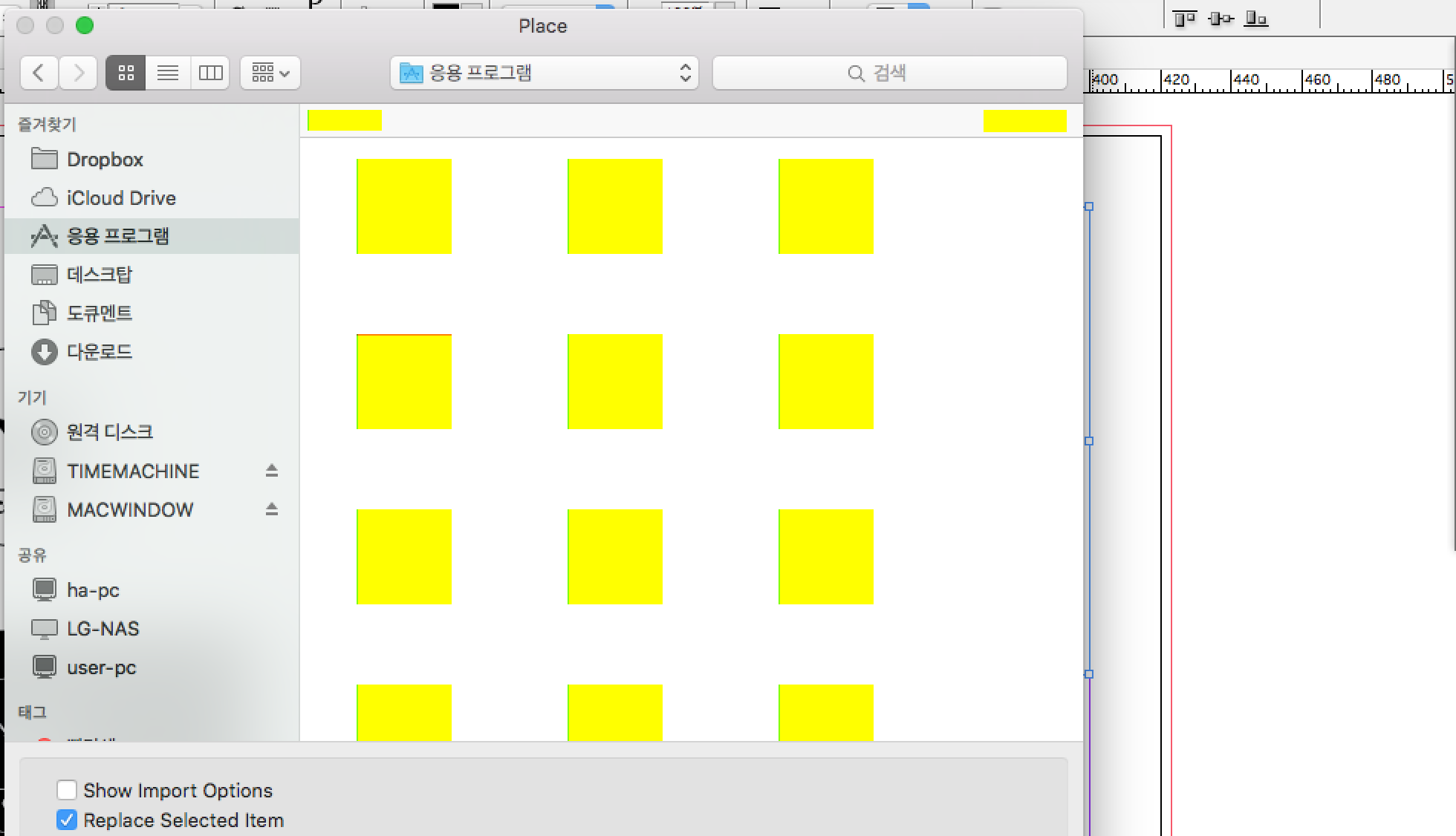1456x836 pixels.
Task: Switch to list view mode
Action: pyautogui.click(x=168, y=73)
